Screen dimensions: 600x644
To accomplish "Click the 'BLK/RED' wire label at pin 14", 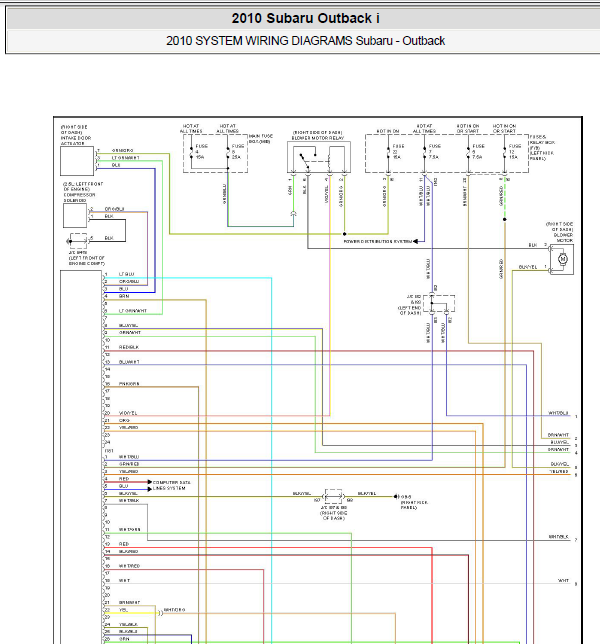I will (x=129, y=551).
